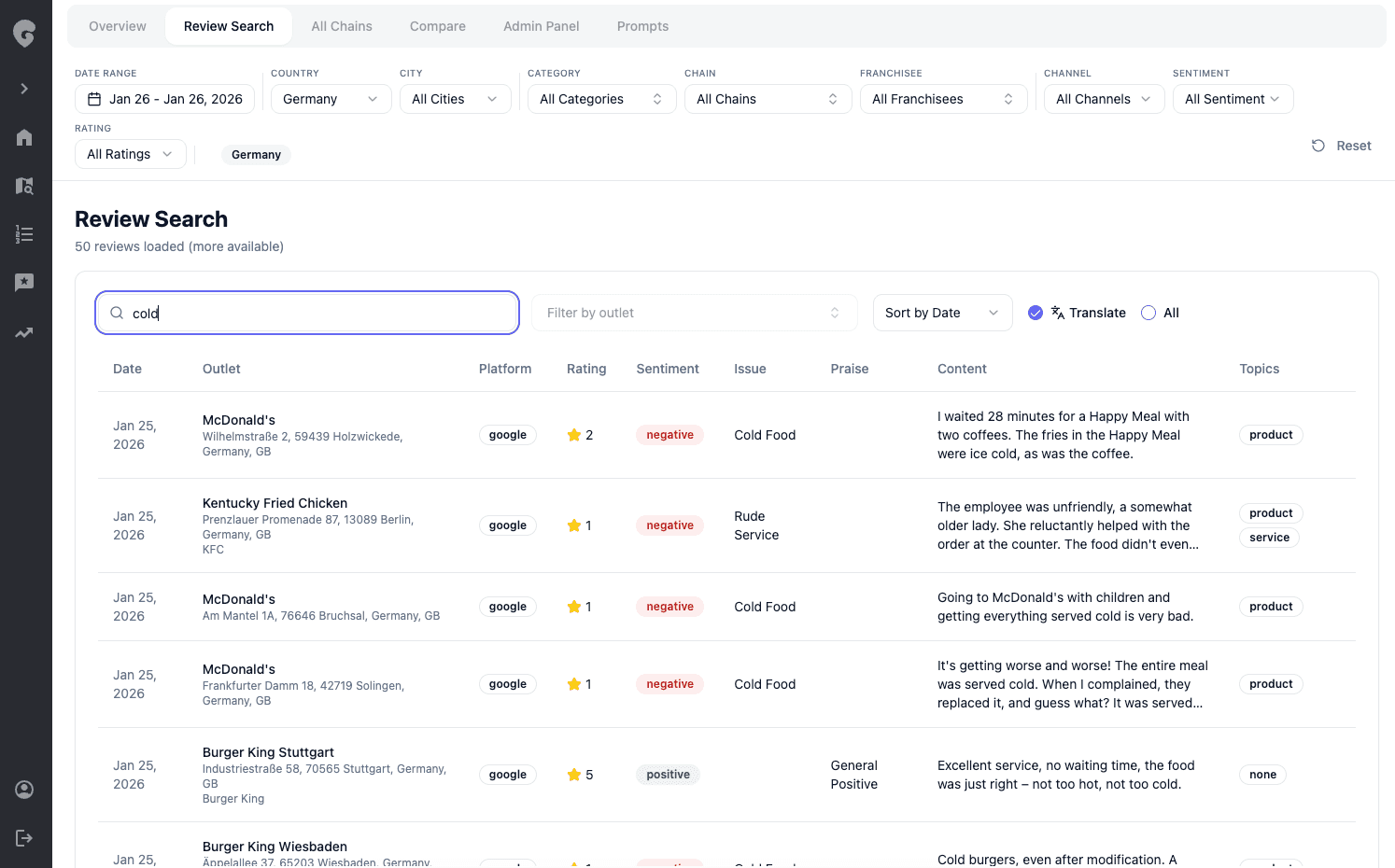Viewport: 1395px width, 868px height.
Task: Select the map search icon in sidebar
Action: (x=24, y=186)
